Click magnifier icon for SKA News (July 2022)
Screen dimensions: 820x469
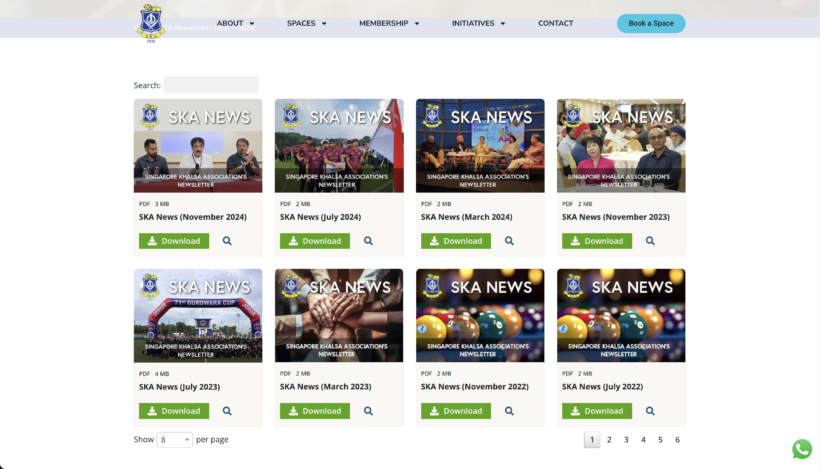pyautogui.click(x=650, y=411)
